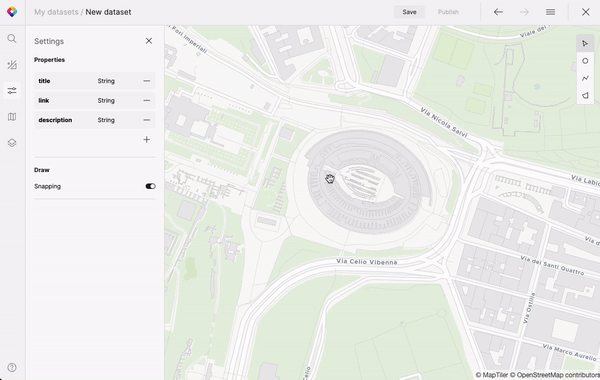This screenshot has width=600, height=380.
Task: Remove the link property
Action: 147,100
